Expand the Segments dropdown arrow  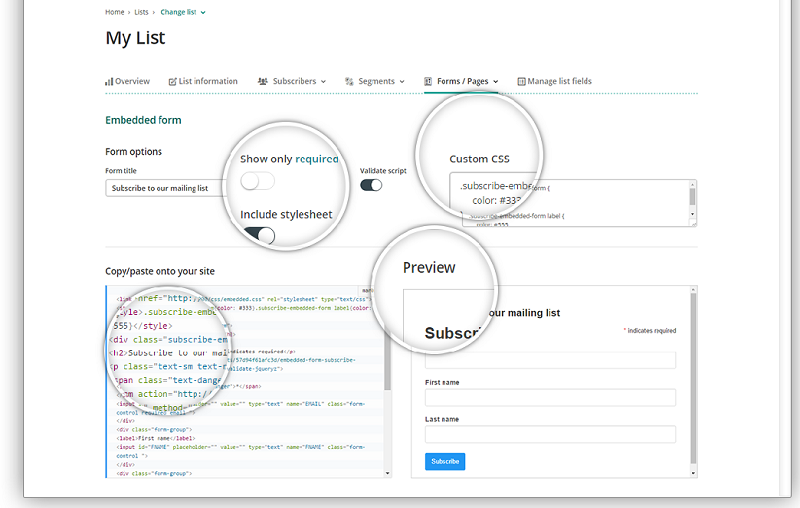[x=402, y=82]
